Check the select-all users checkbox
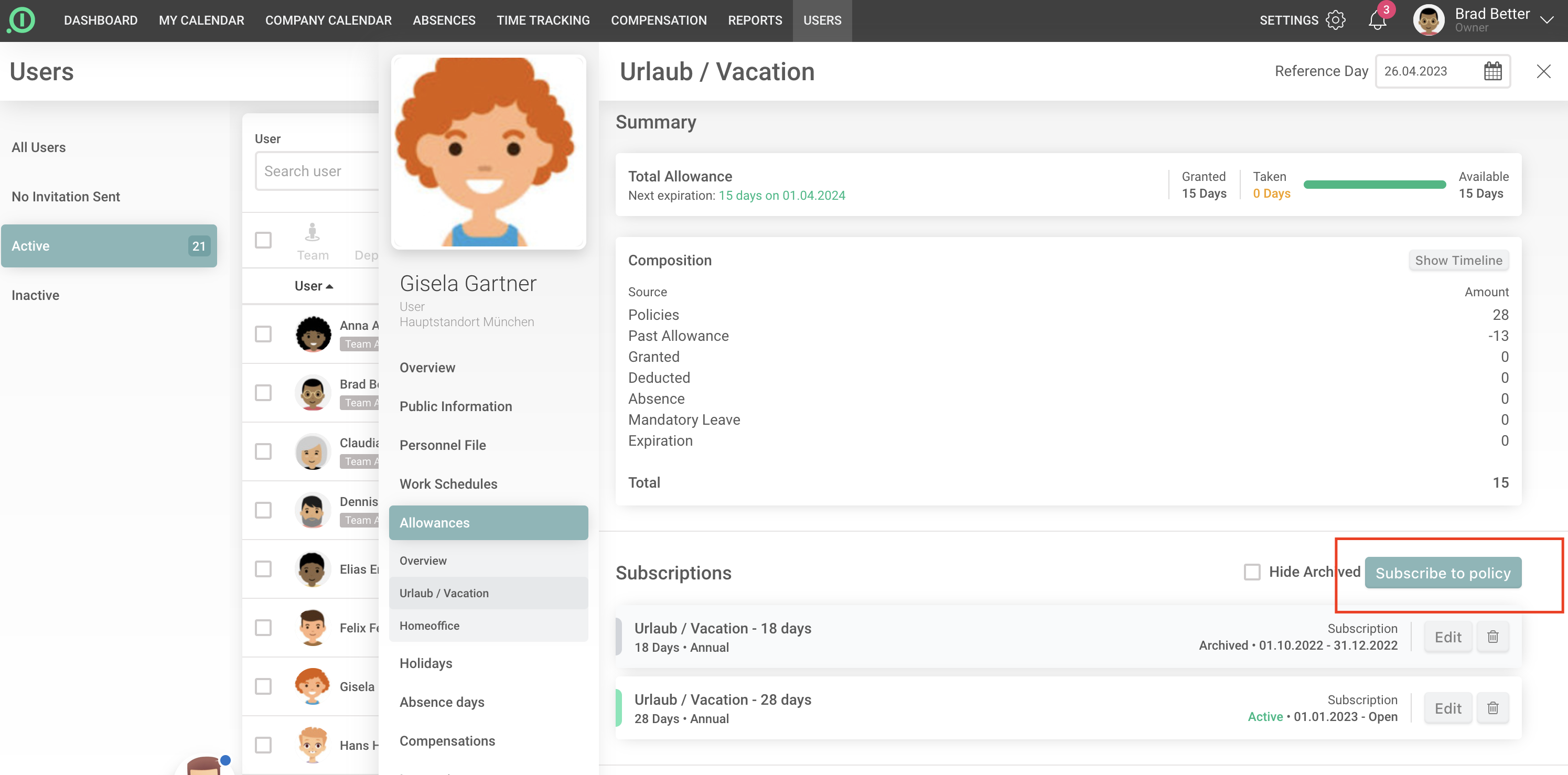Screen dimensions: 1568x775 click(263, 240)
